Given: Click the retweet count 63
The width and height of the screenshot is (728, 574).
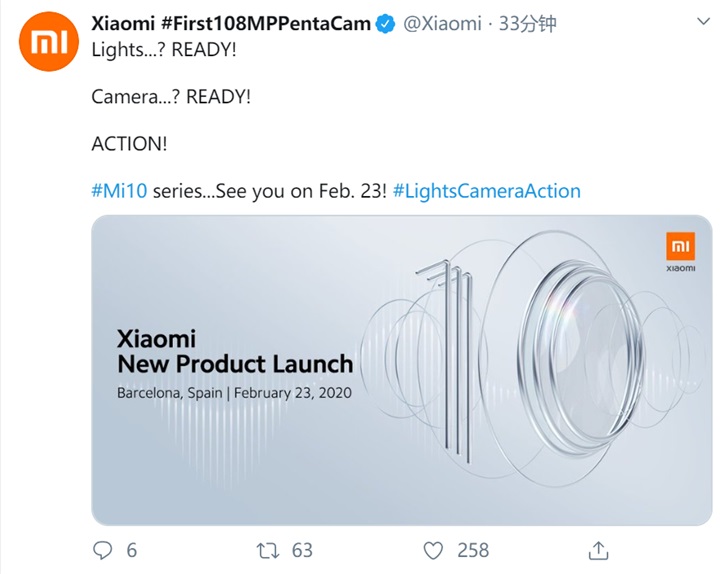Looking at the screenshot, I should (x=301, y=550).
